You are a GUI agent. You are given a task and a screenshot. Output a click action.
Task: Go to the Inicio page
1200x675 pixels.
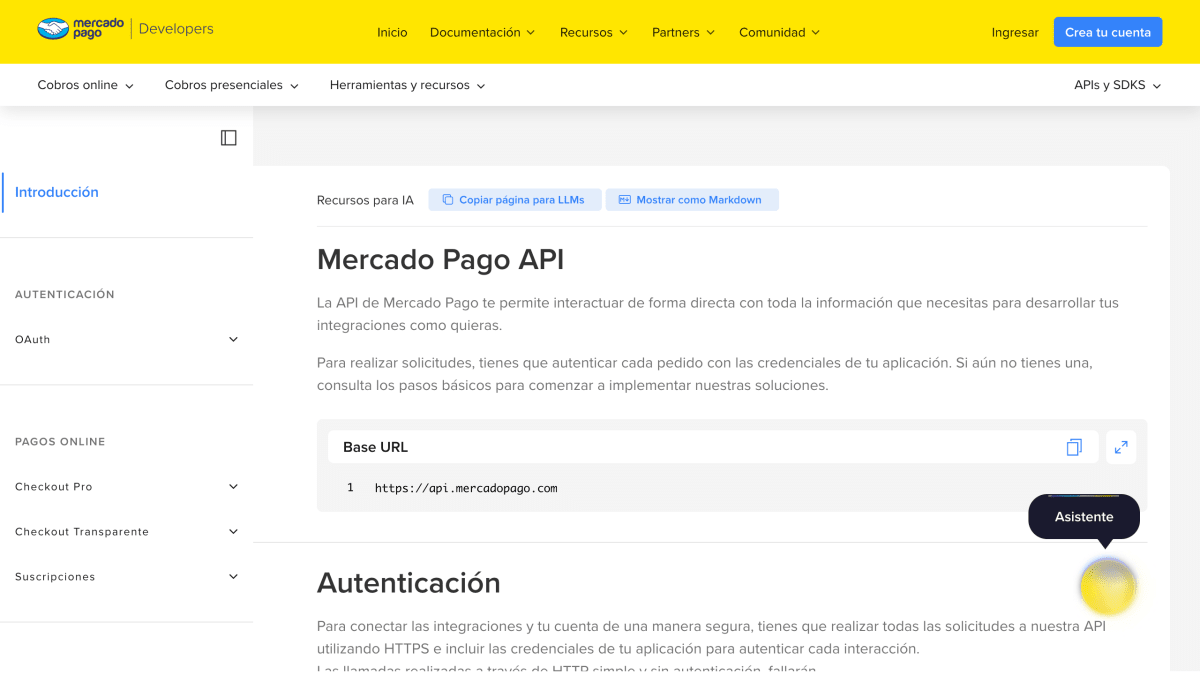[x=392, y=32]
